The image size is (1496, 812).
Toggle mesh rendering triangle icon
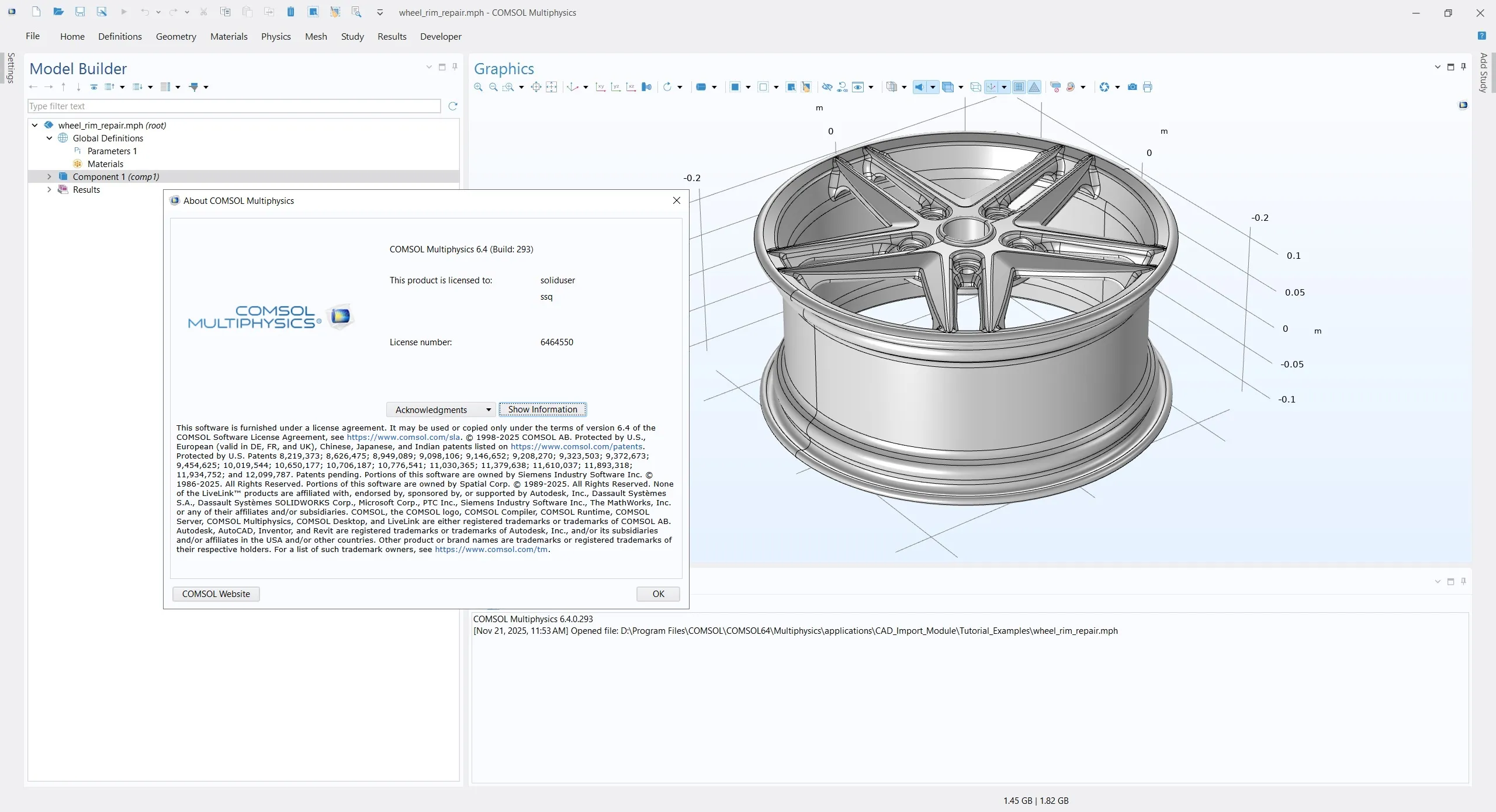(x=1034, y=87)
